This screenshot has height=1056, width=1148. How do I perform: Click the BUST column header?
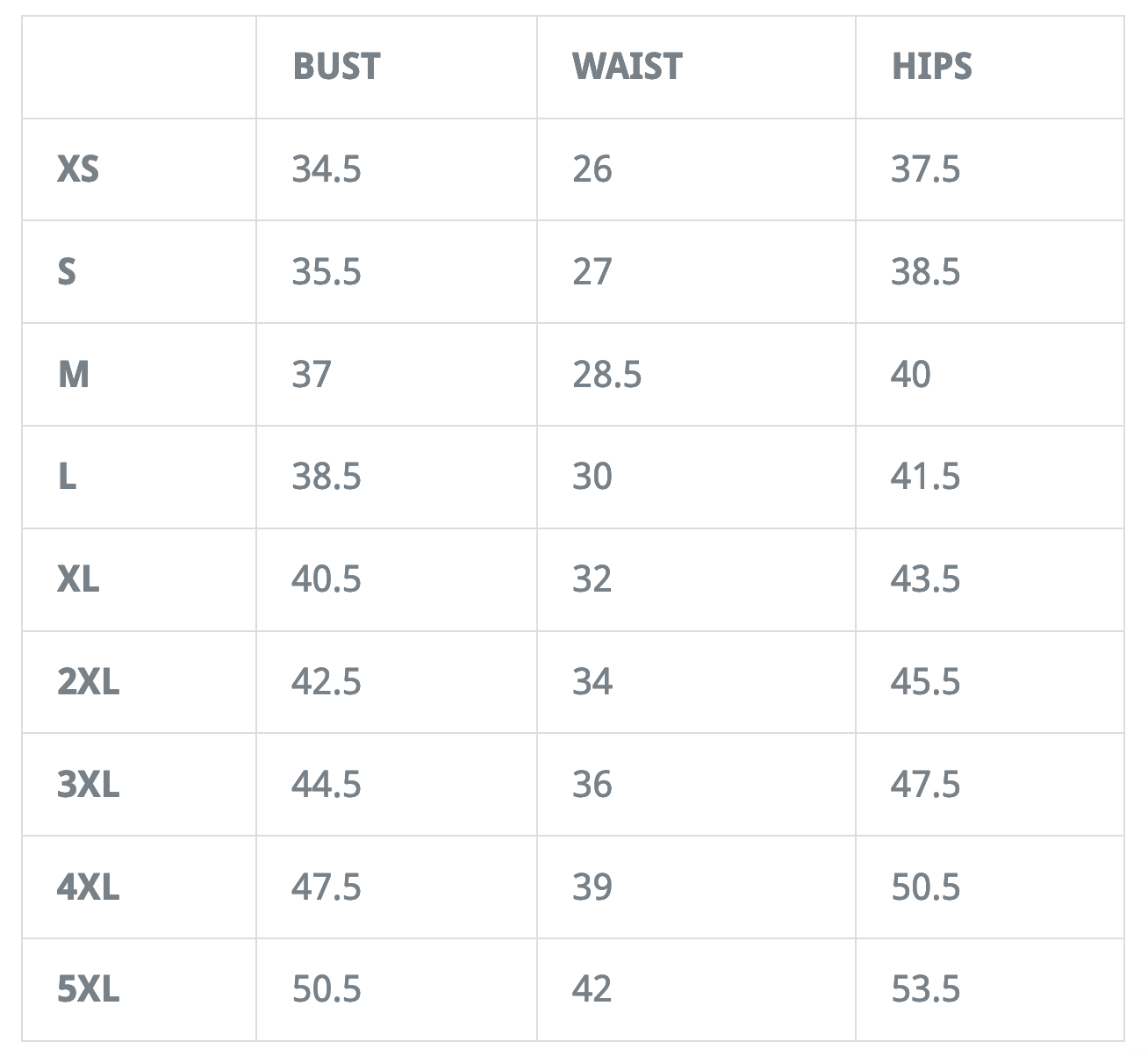336,67
